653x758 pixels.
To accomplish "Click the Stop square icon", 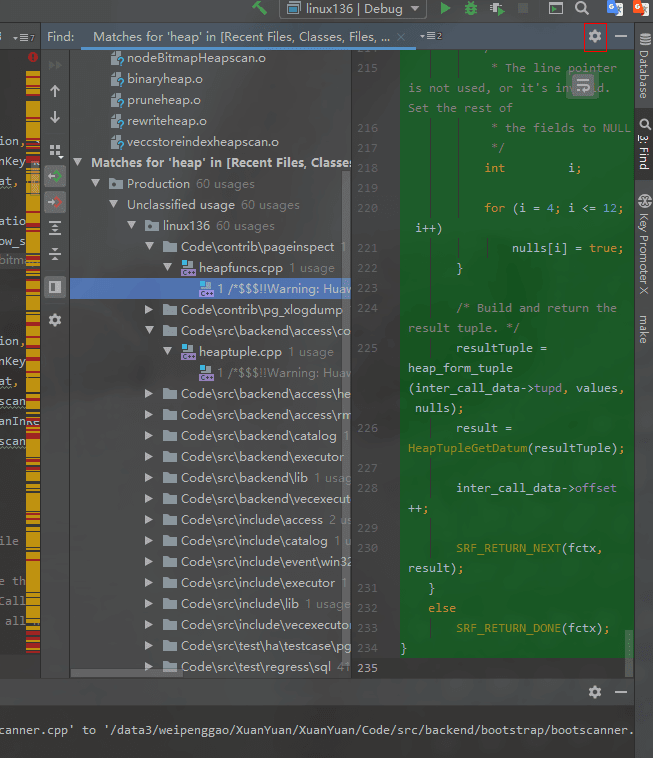I will [x=523, y=8].
